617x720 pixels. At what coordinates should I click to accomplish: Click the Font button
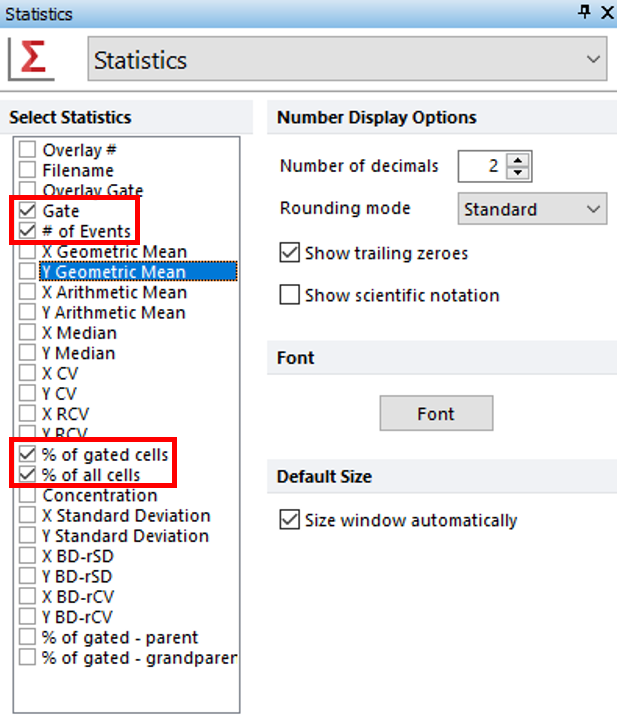tap(436, 413)
